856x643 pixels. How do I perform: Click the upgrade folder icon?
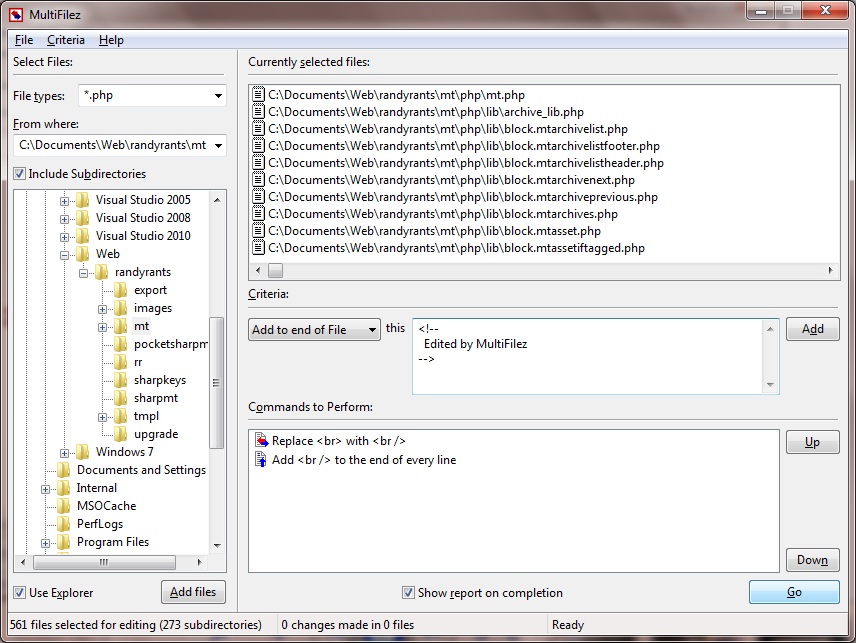tap(121, 434)
